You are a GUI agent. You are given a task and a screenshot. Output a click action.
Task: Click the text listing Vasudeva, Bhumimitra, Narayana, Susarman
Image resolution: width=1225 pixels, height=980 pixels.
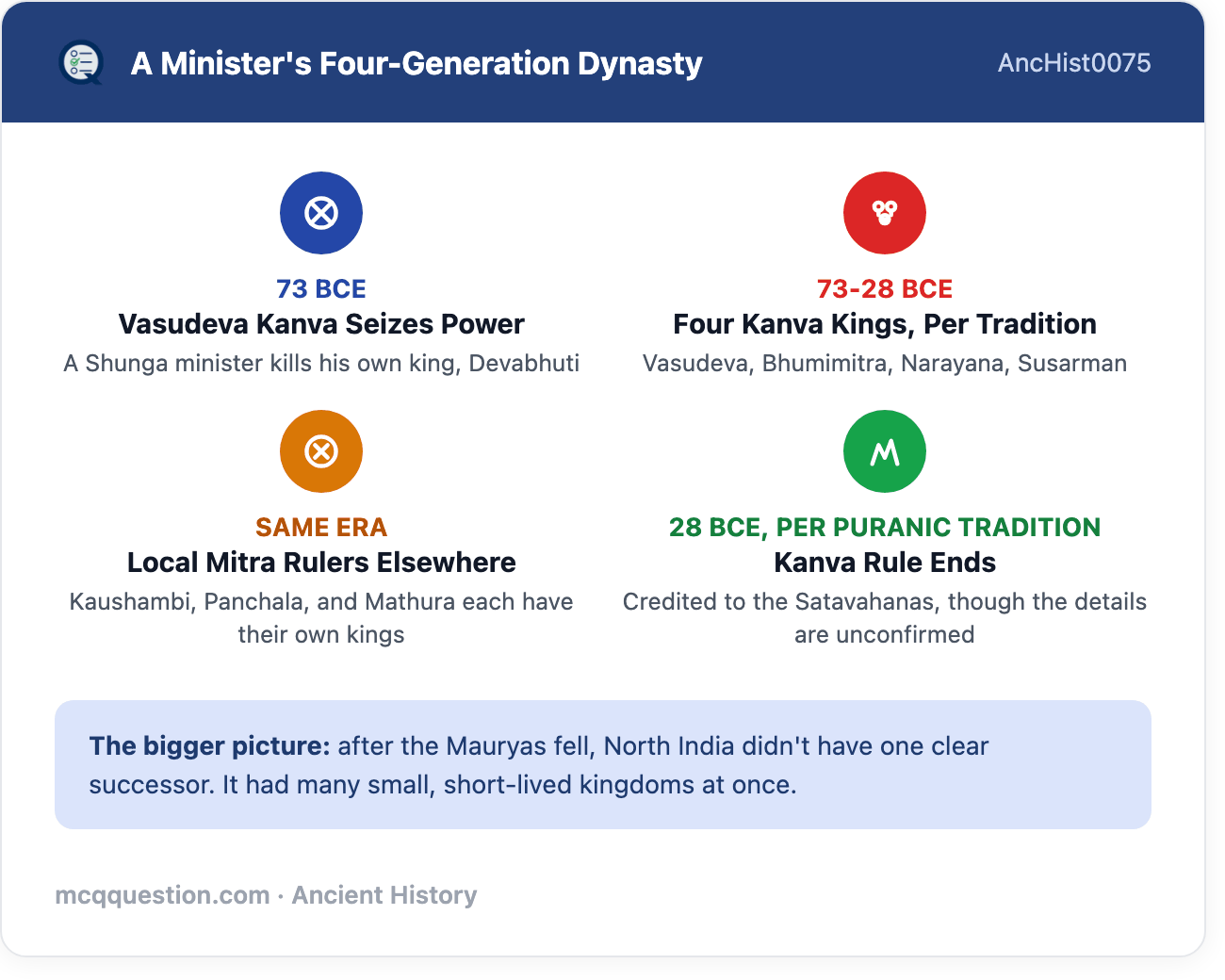click(x=885, y=364)
